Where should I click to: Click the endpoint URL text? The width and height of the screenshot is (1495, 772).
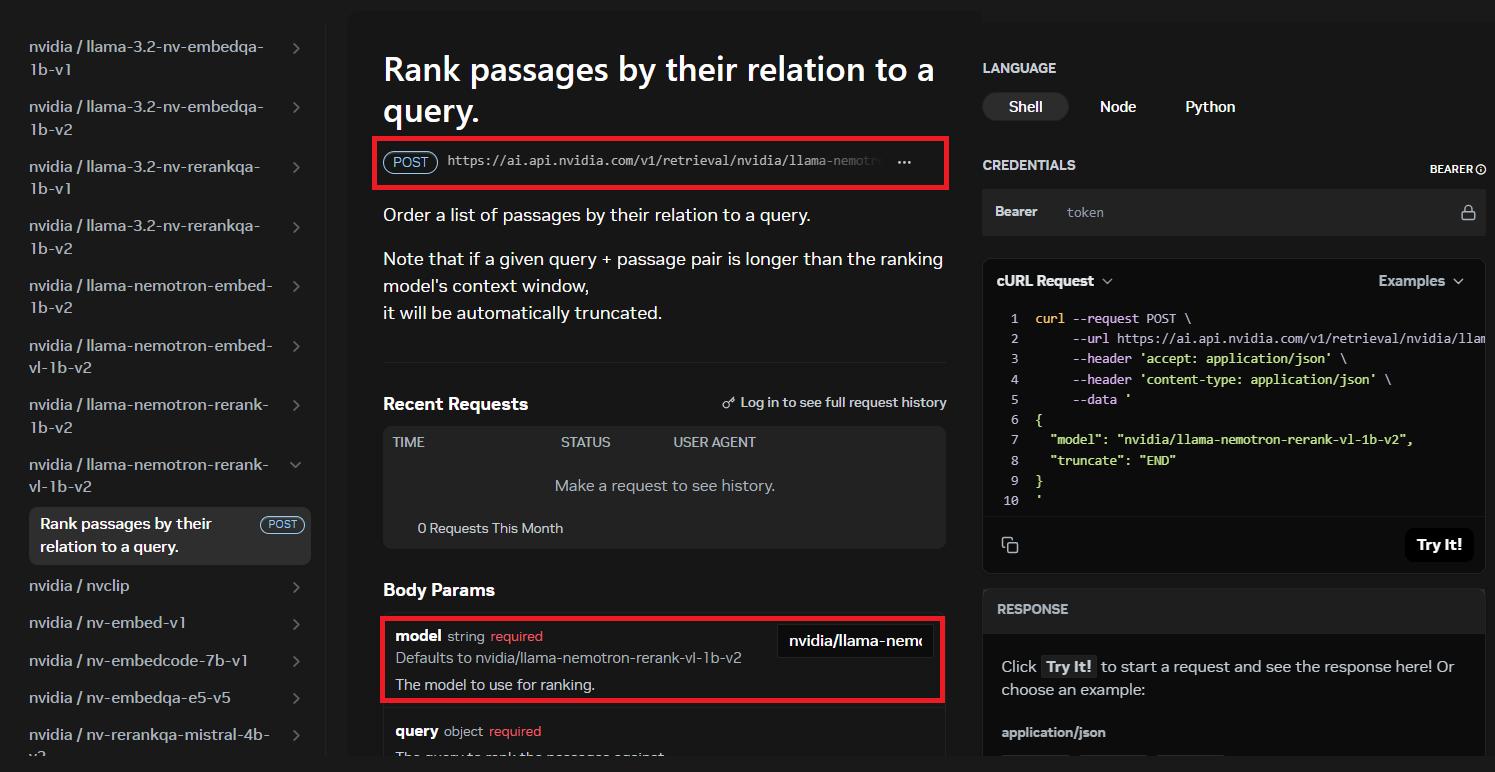pos(666,161)
